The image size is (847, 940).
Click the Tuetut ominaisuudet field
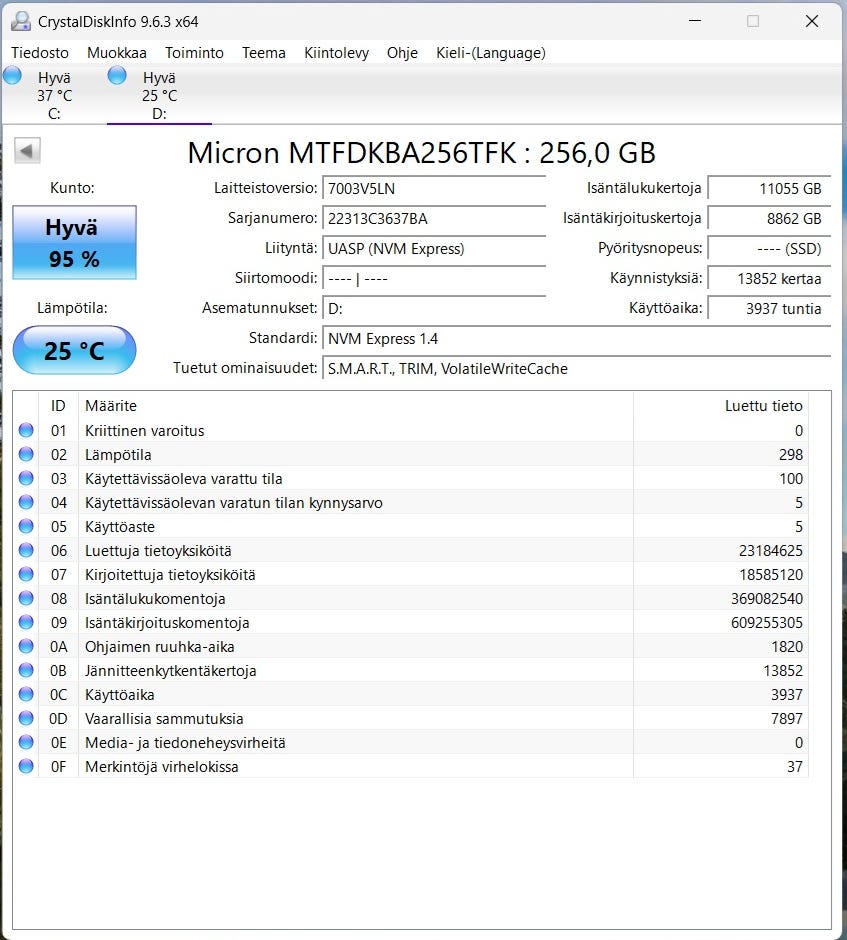click(x=577, y=368)
